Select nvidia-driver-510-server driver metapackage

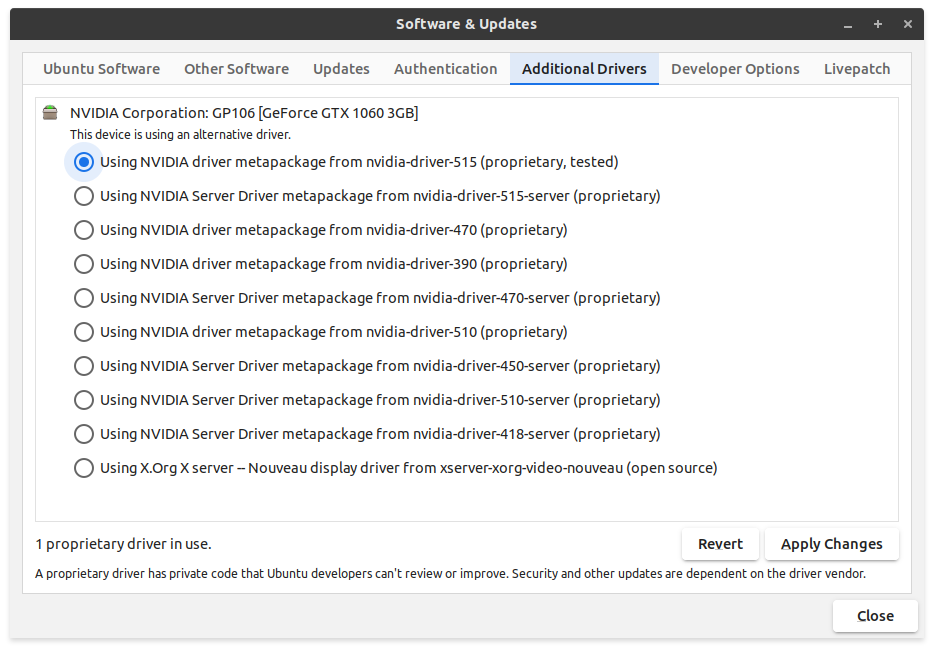point(83,400)
